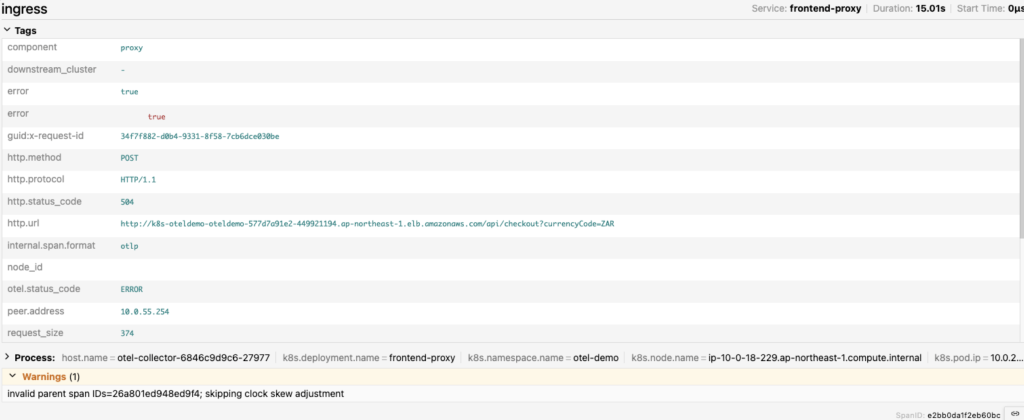Copy the span deep link icon
1024x420 pixels.
tap(1012, 413)
